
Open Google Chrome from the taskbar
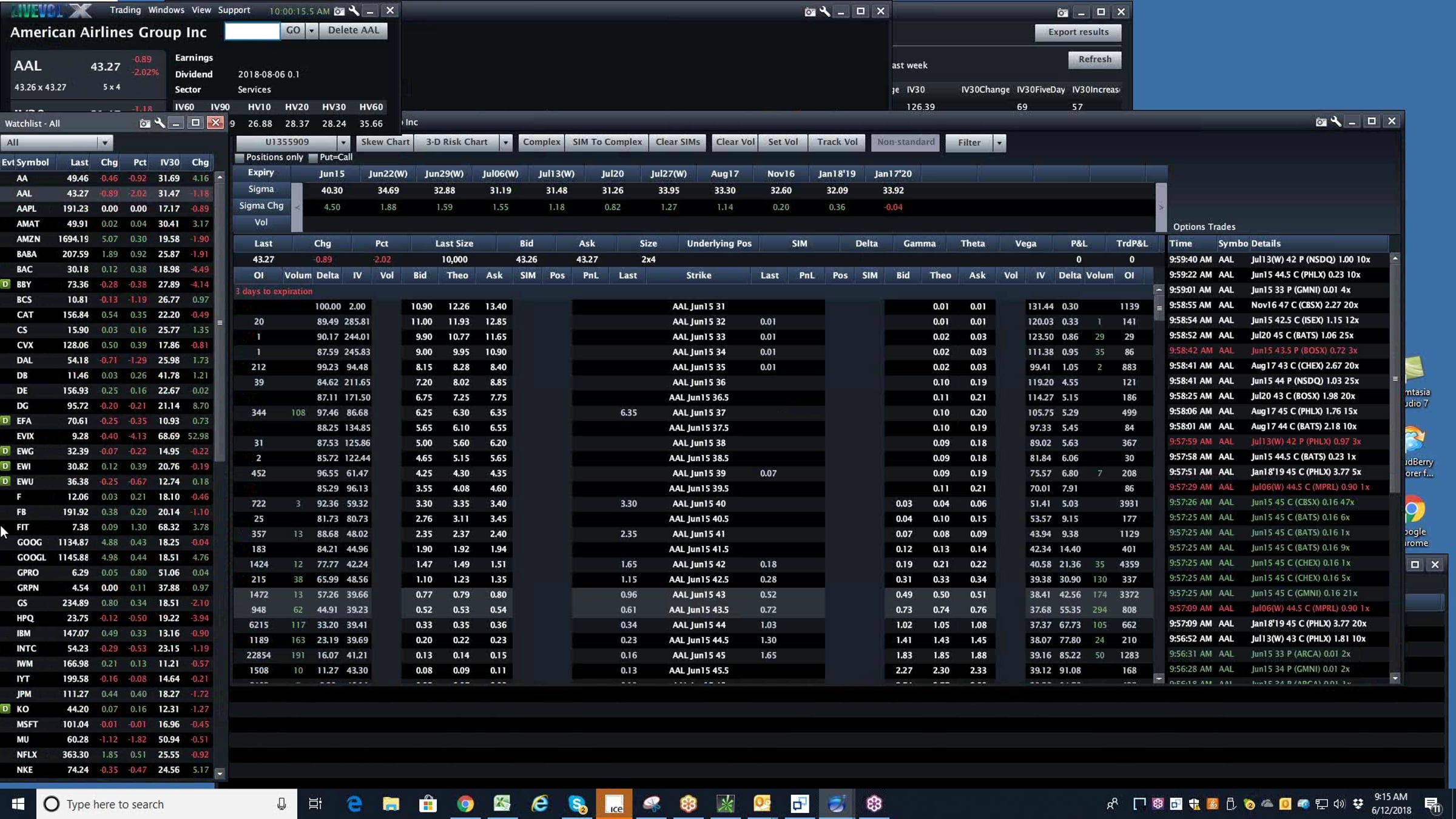tap(465, 804)
